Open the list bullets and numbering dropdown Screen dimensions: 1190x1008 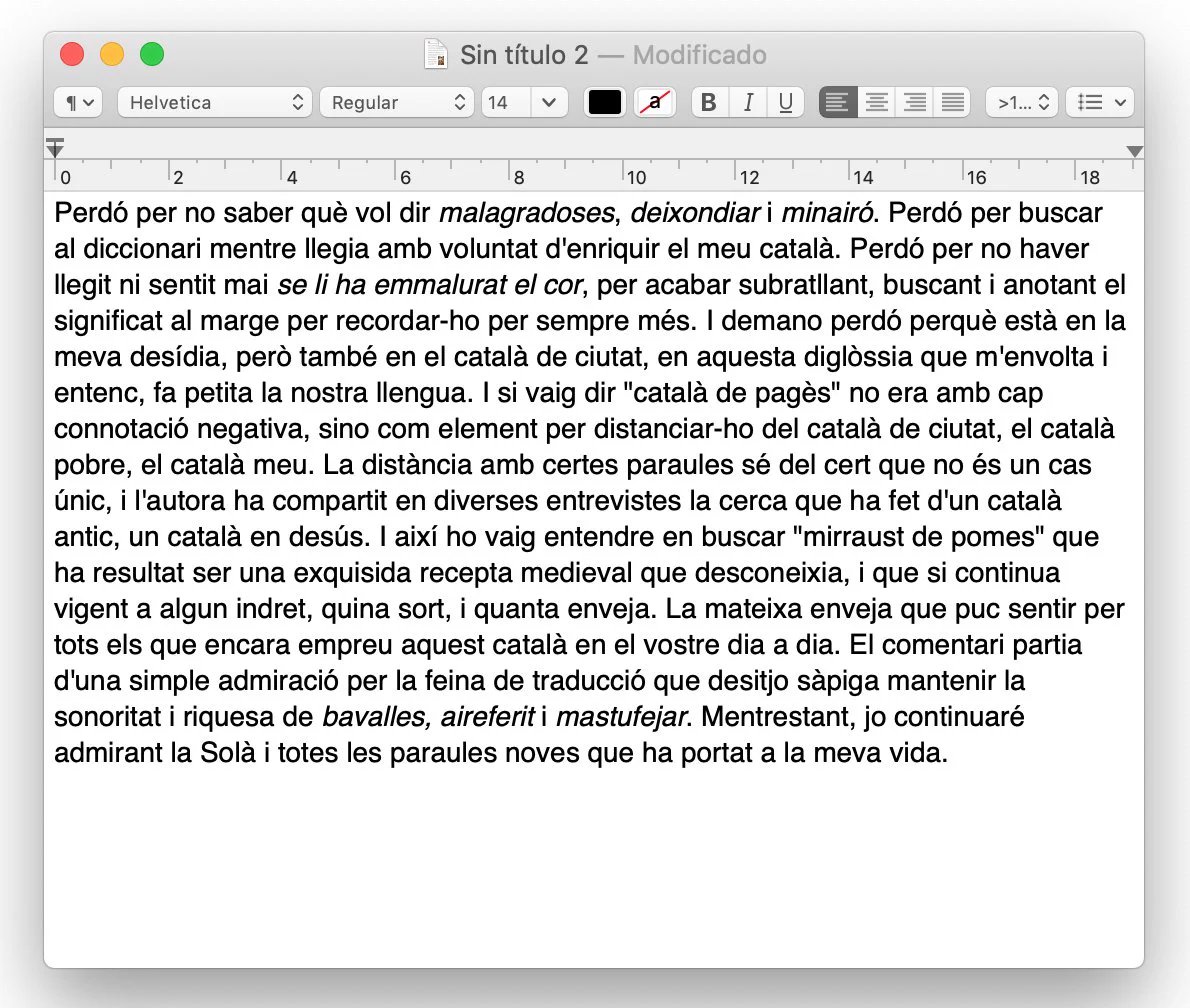[1100, 102]
